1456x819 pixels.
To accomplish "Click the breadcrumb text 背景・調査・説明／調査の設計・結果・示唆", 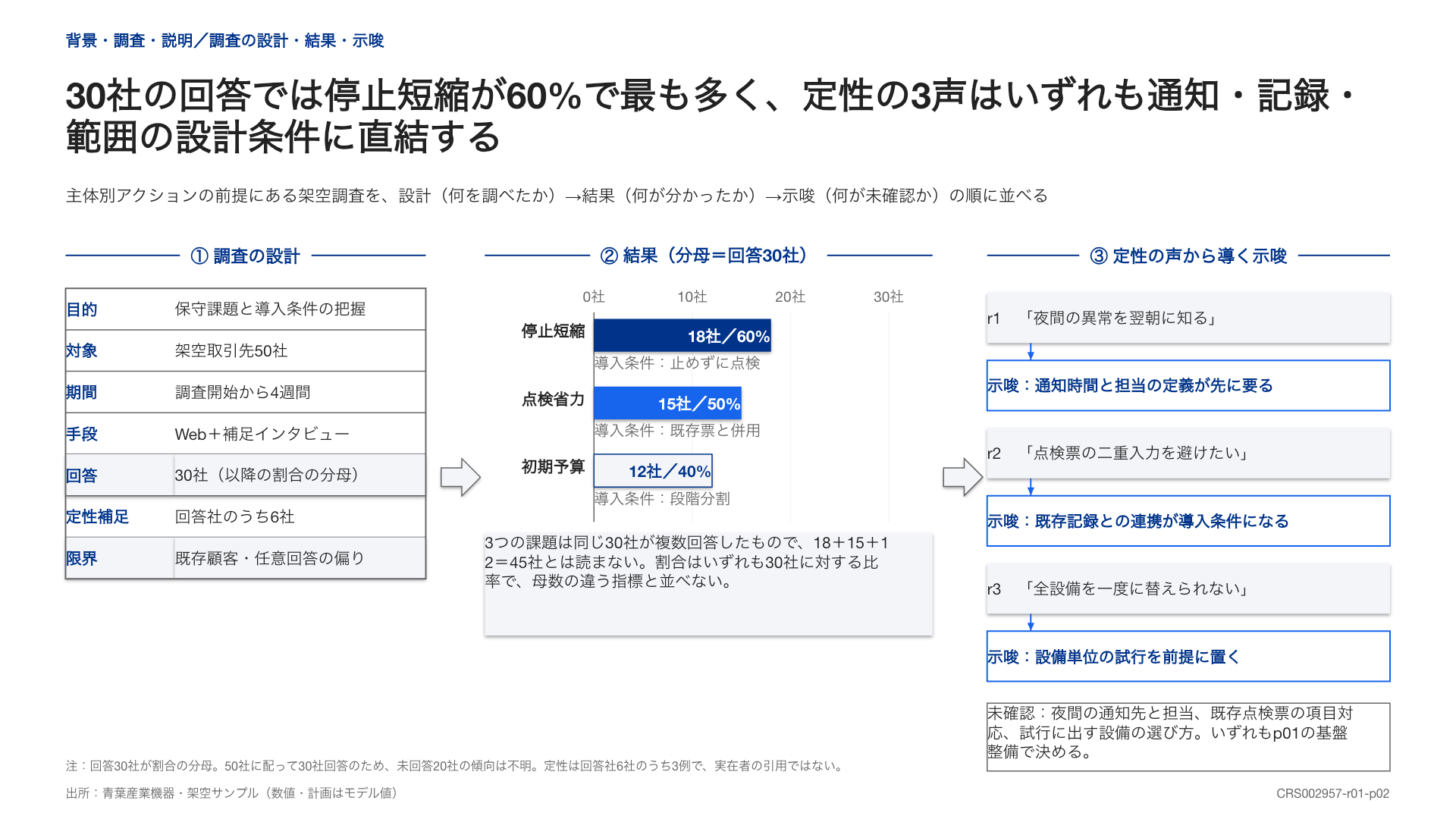I will [224, 40].
